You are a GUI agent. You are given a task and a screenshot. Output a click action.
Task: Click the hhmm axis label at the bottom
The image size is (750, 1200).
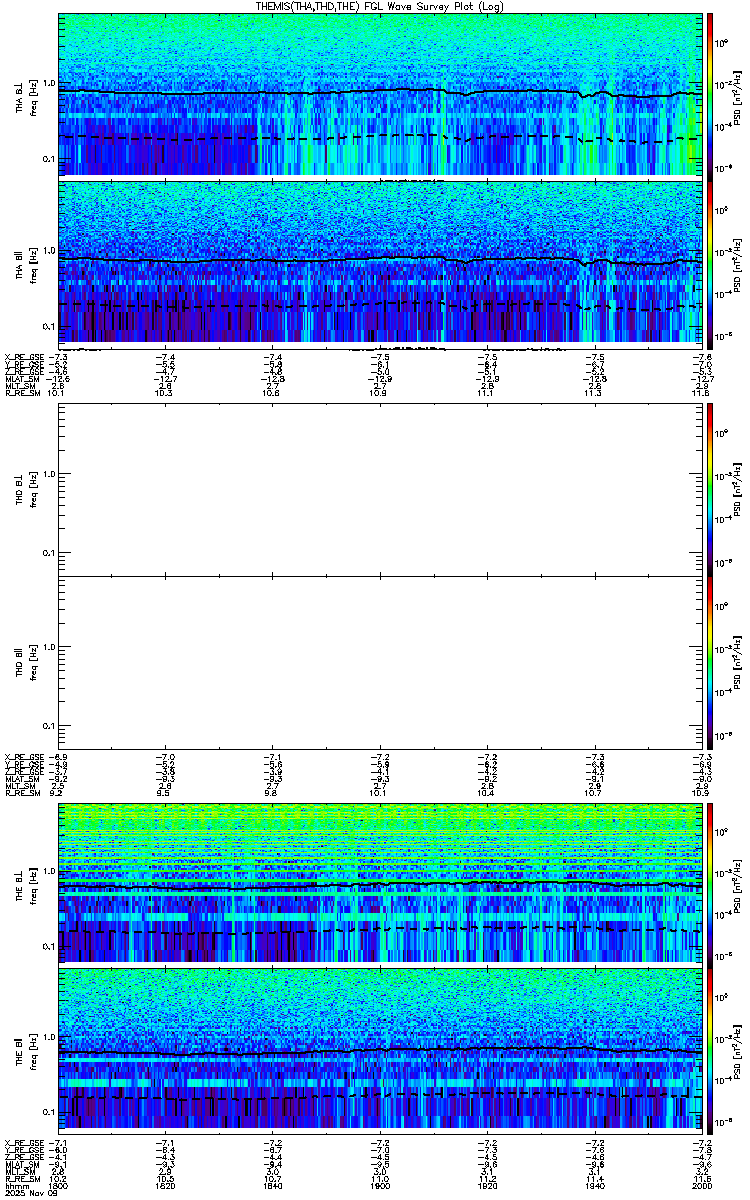(15, 1187)
